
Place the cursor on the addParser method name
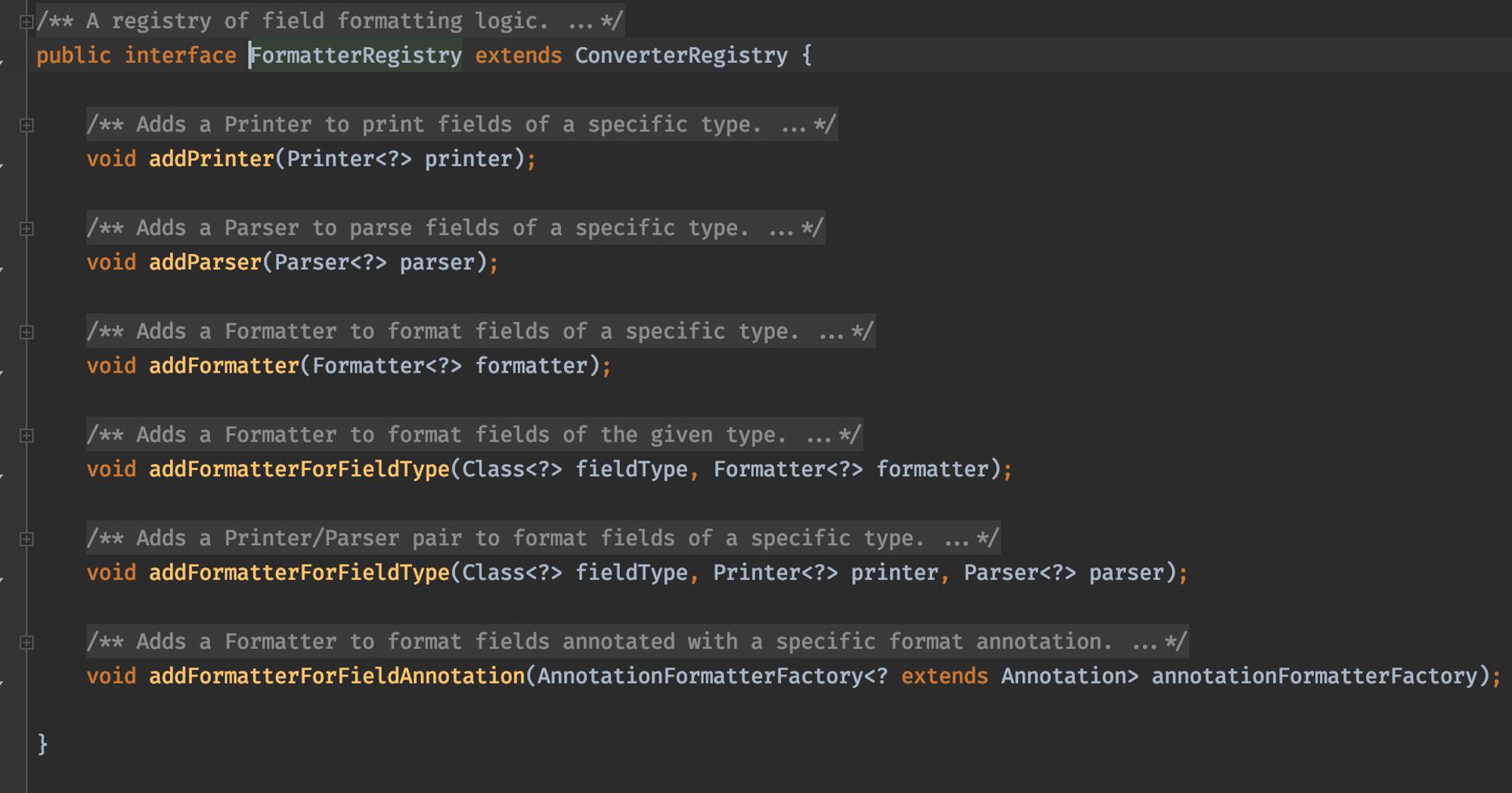tap(205, 262)
